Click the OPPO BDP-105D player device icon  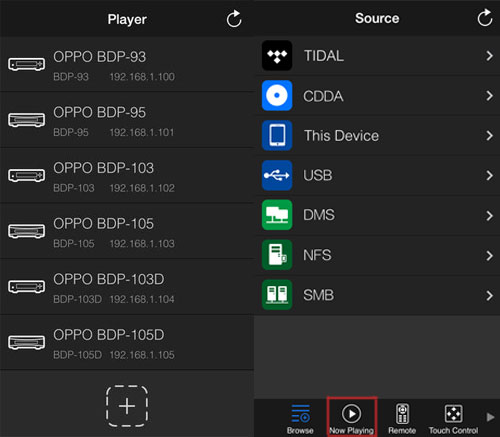pyautogui.click(x=27, y=342)
